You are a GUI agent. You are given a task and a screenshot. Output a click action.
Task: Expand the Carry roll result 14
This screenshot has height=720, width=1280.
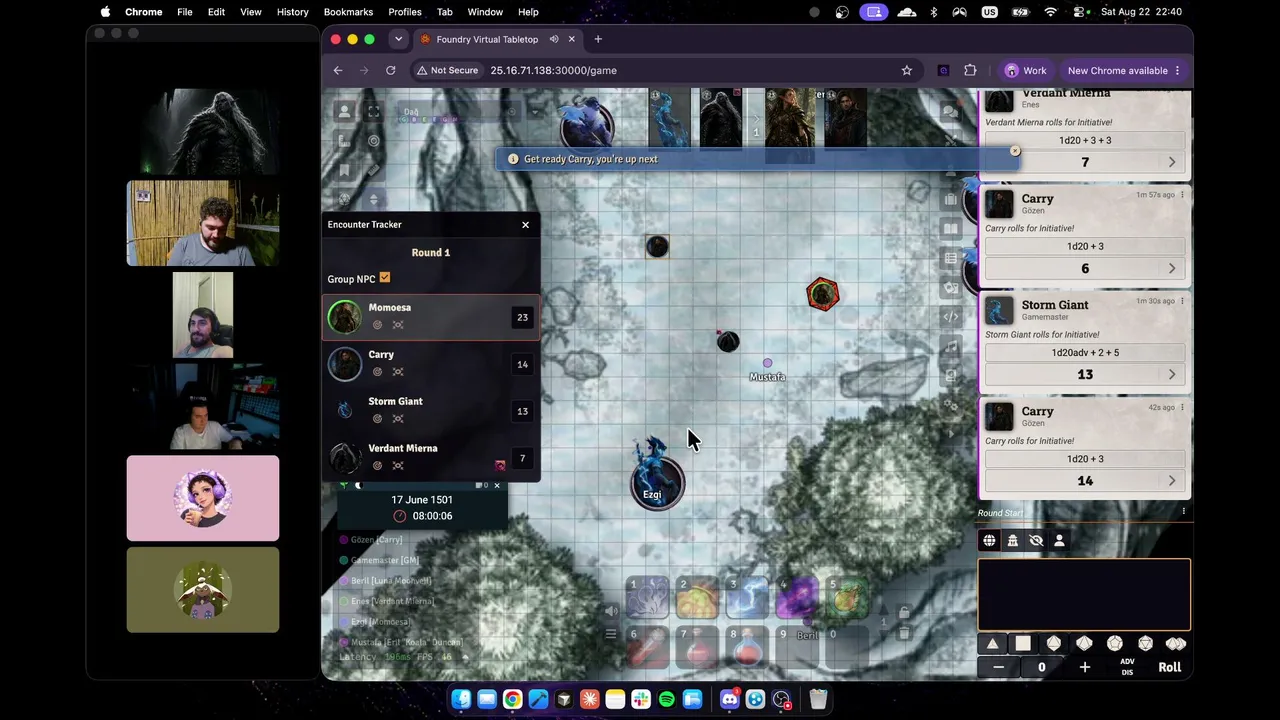pyautogui.click(x=1172, y=481)
